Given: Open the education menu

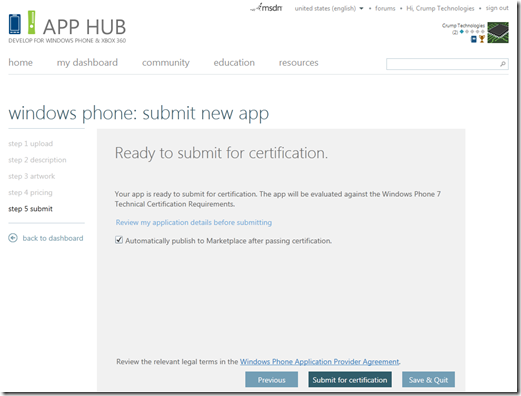Looking at the screenshot, I should [234, 62].
